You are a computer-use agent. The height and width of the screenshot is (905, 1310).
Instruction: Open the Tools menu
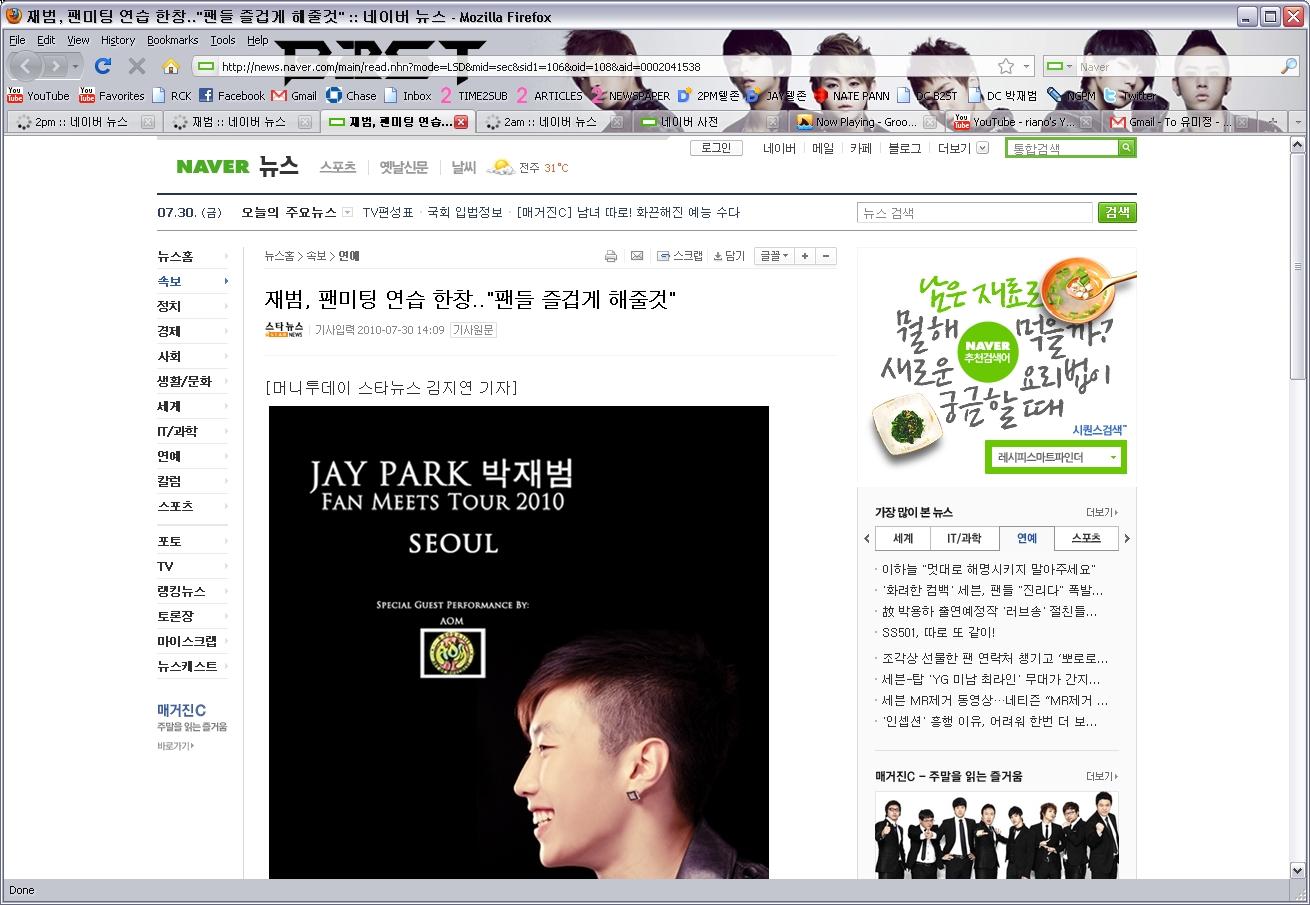(222, 40)
